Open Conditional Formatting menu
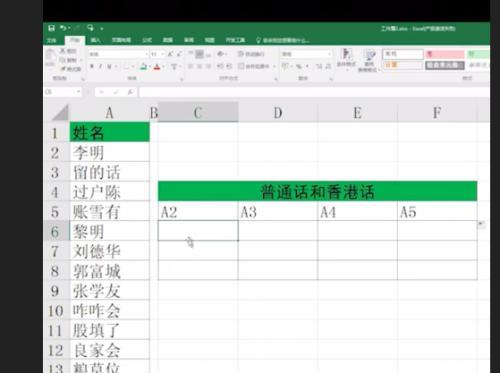Image resolution: width=500 pixels, height=373 pixels. [x=346, y=59]
